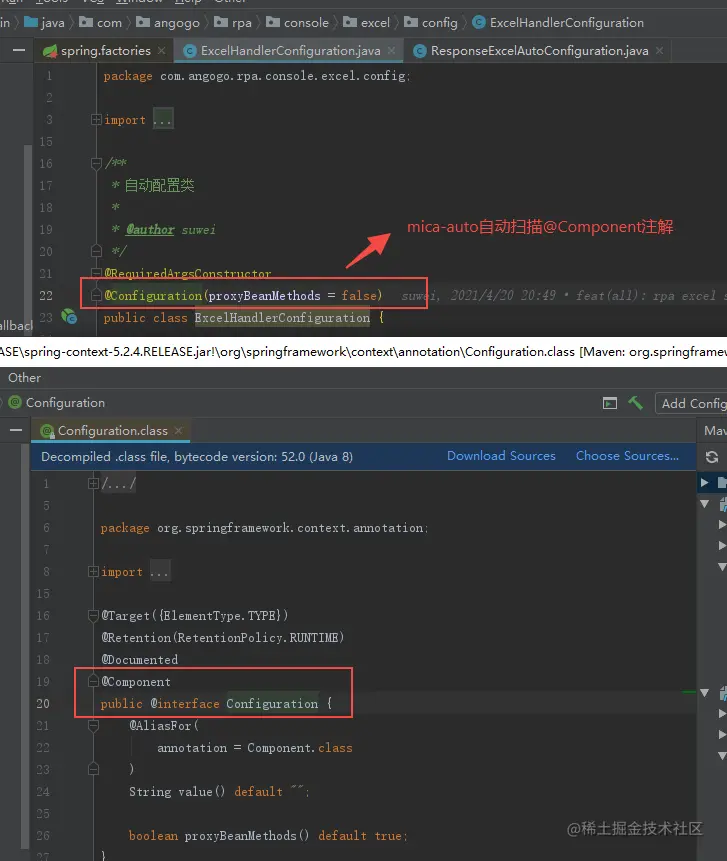Click the @author Javadoc tag
727x861 pixels.
[150, 229]
